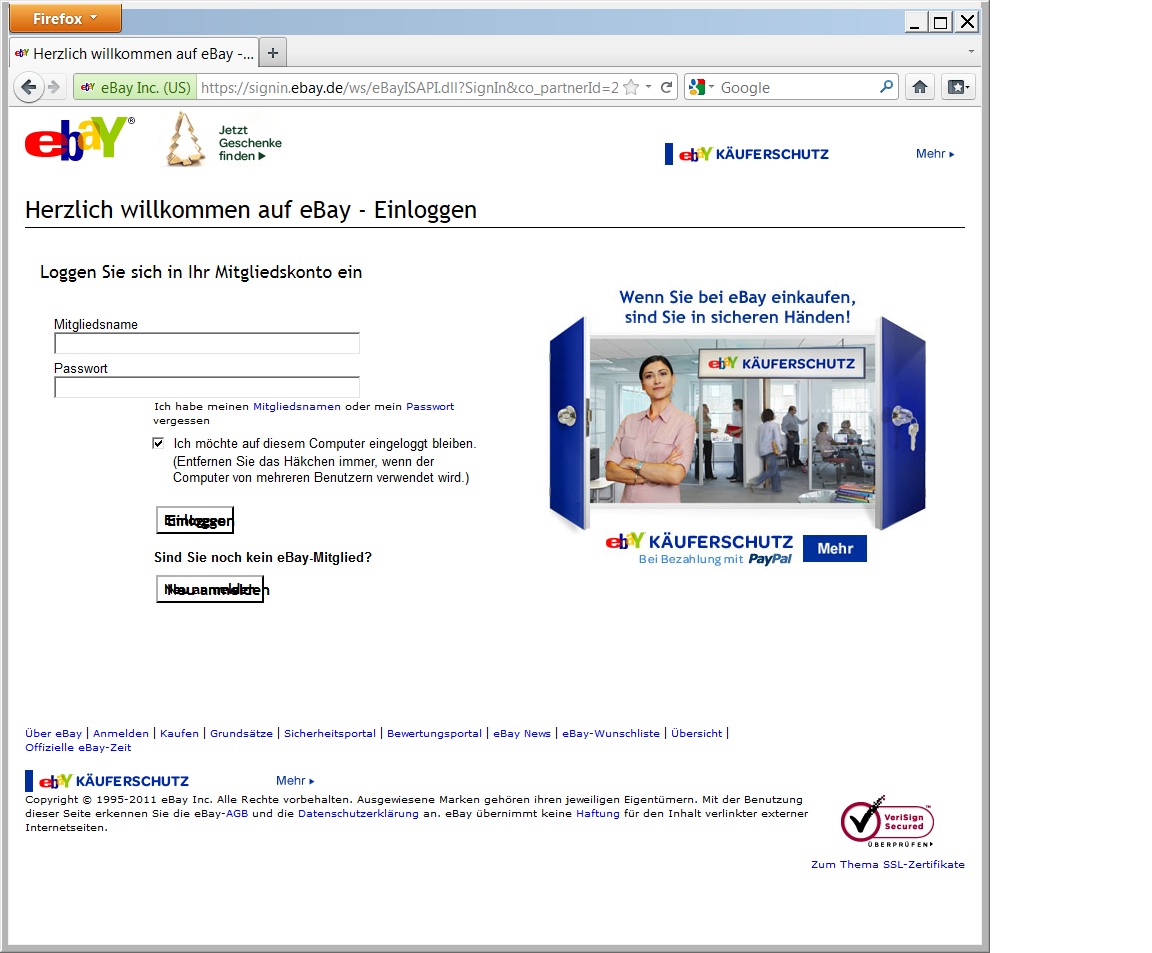This screenshot has height=953, width=1152.
Task: Reload the page with the refresh icon
Action: tap(666, 87)
